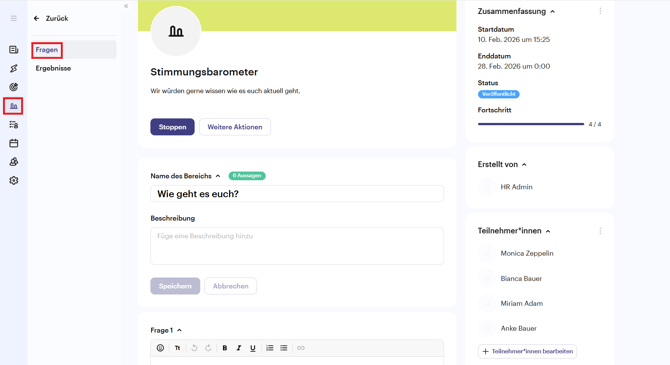Open Weitere Aktionen menu
The height and width of the screenshot is (365, 670).
point(235,127)
